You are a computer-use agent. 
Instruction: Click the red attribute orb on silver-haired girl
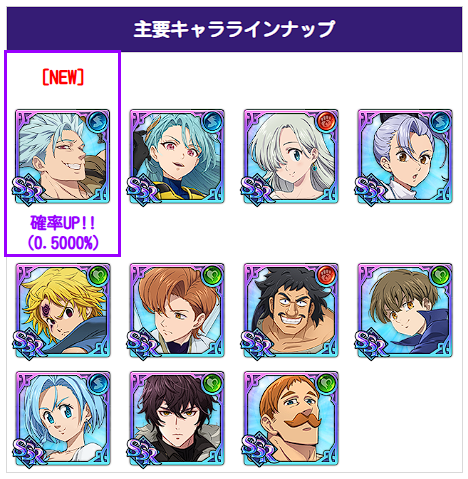click(x=326, y=121)
